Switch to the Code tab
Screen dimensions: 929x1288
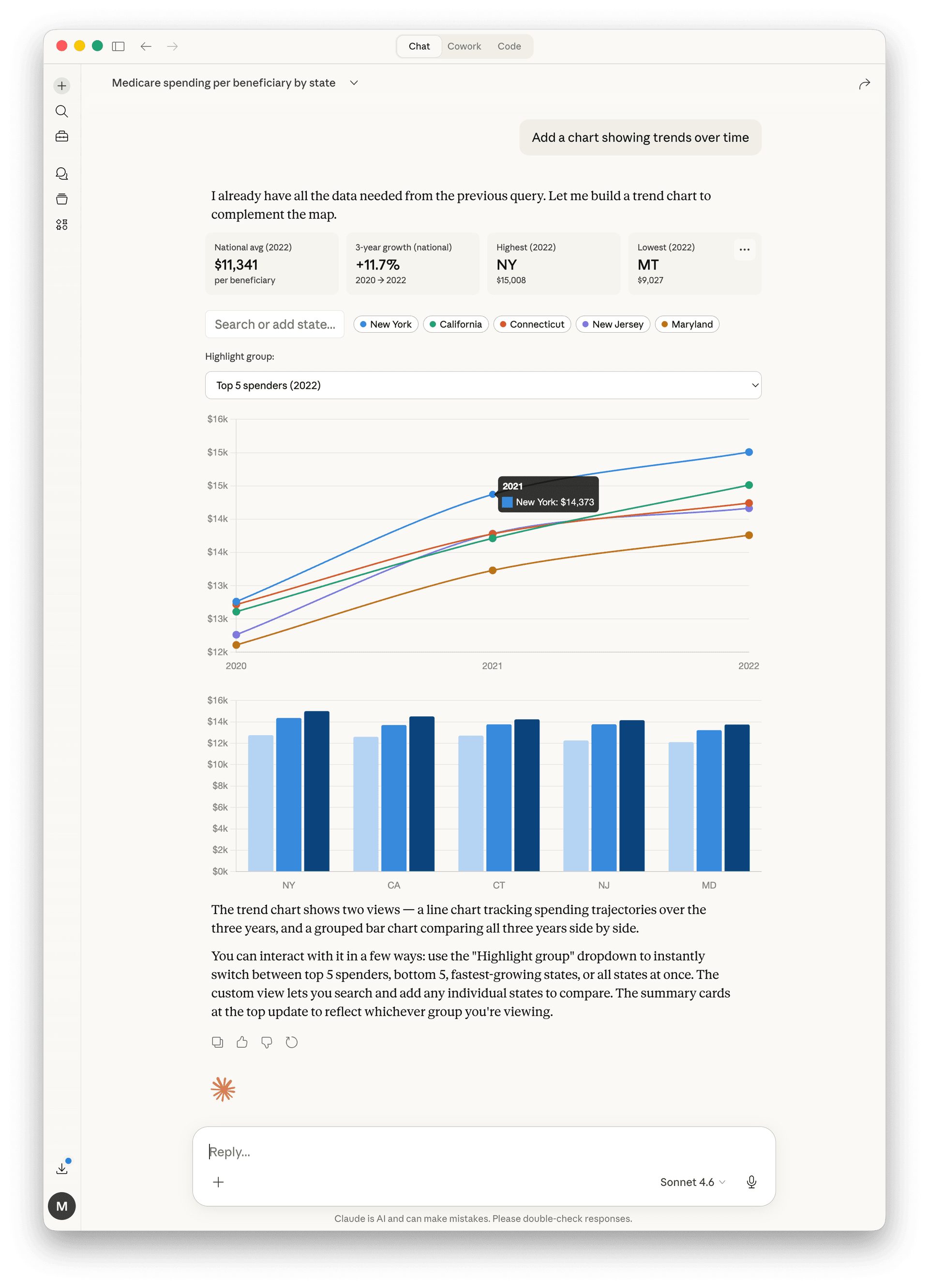[x=509, y=46]
